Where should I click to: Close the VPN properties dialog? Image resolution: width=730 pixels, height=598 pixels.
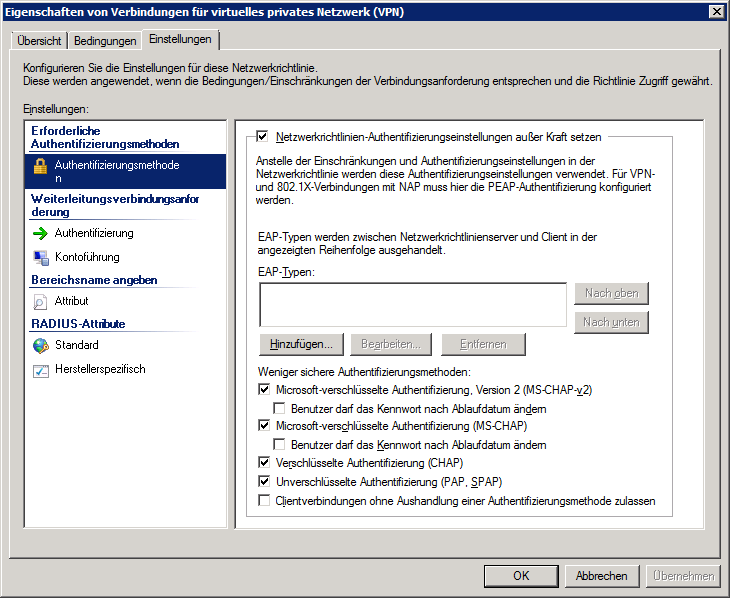[x=715, y=11]
